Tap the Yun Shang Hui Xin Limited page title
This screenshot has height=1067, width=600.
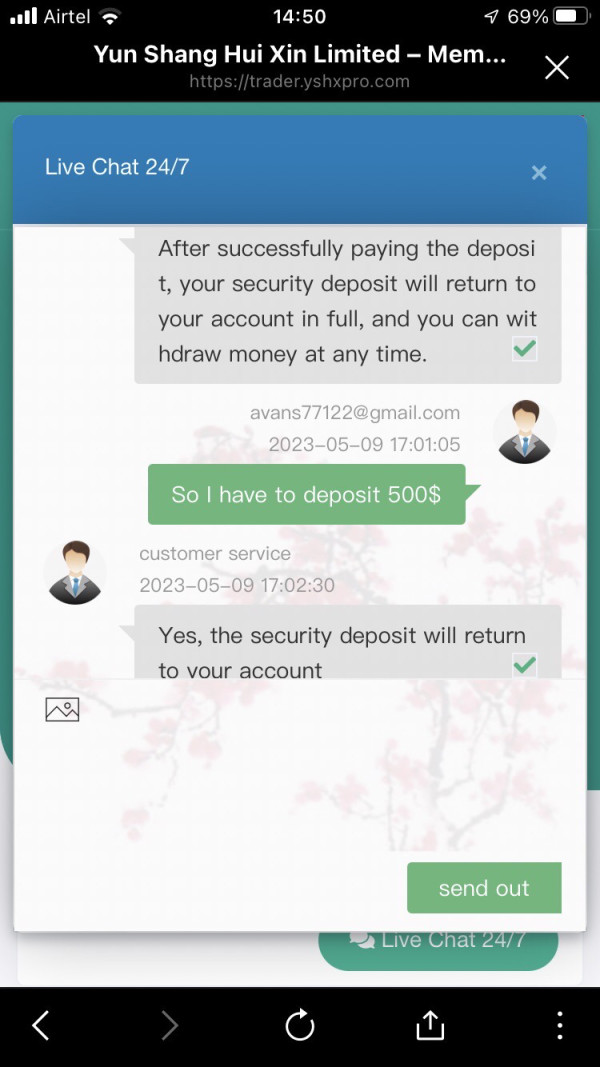299,54
